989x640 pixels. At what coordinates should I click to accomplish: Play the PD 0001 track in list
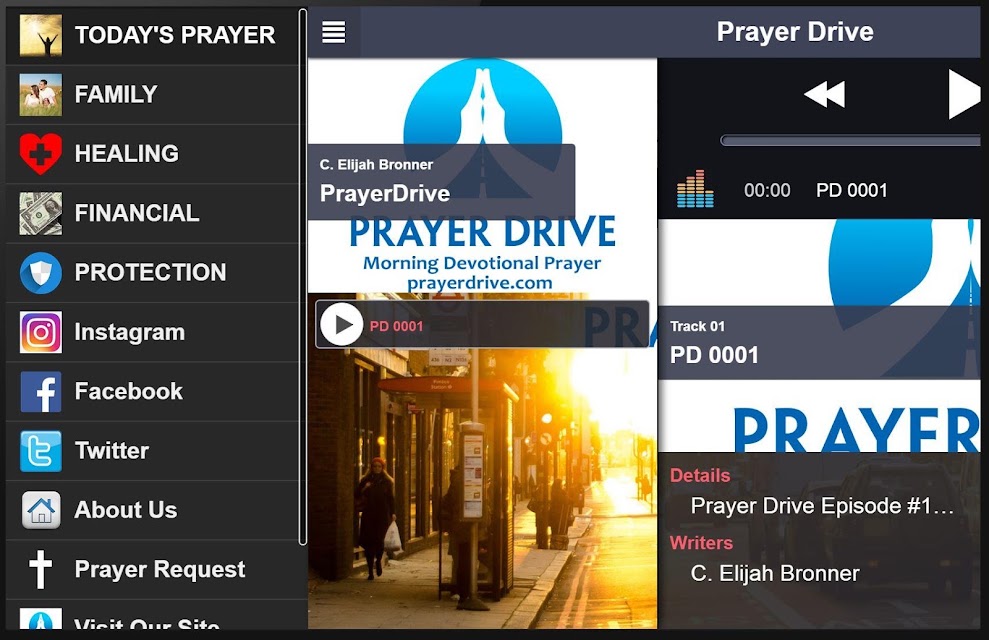pos(341,325)
